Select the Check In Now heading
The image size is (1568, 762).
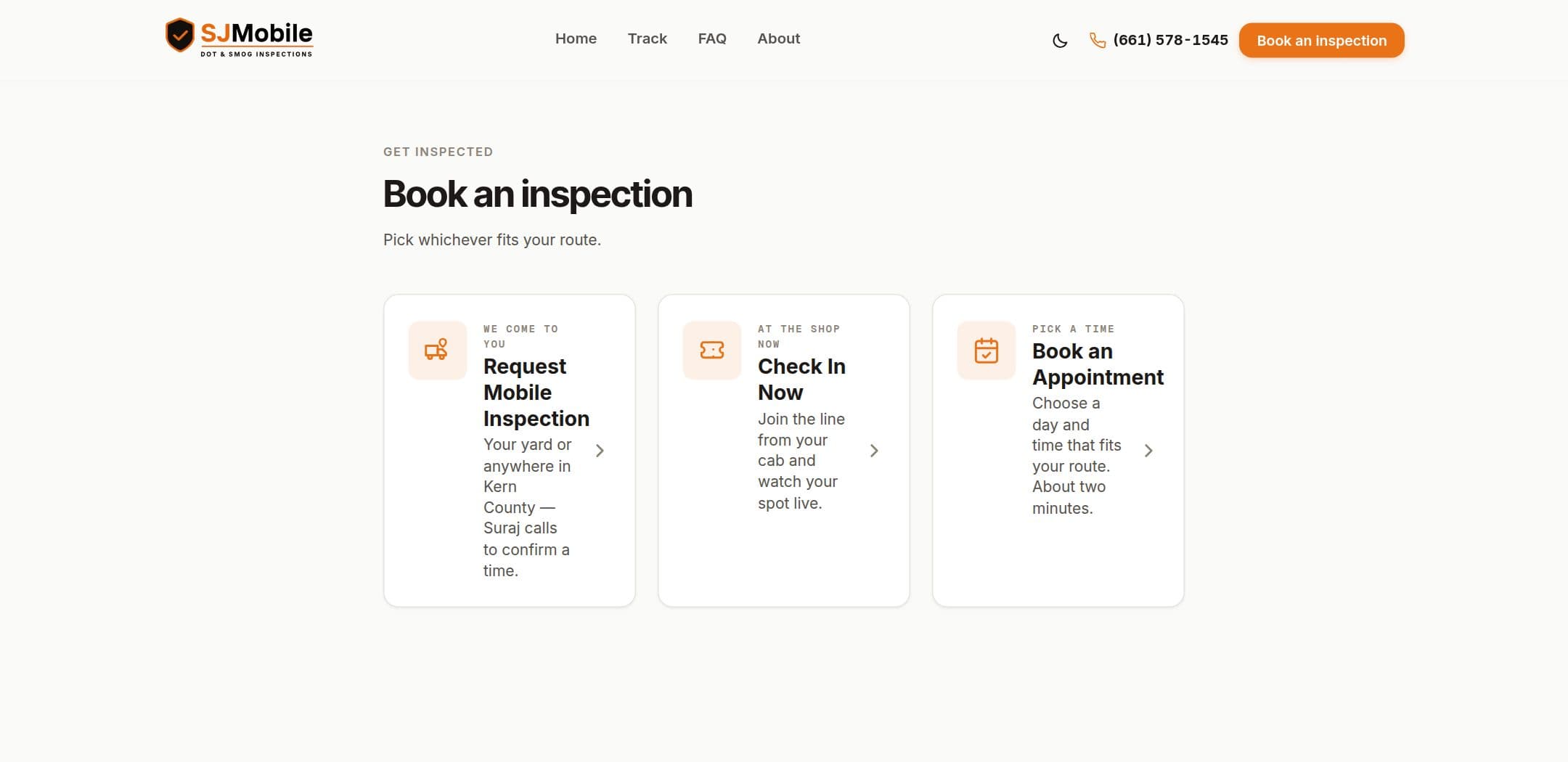[x=801, y=380]
